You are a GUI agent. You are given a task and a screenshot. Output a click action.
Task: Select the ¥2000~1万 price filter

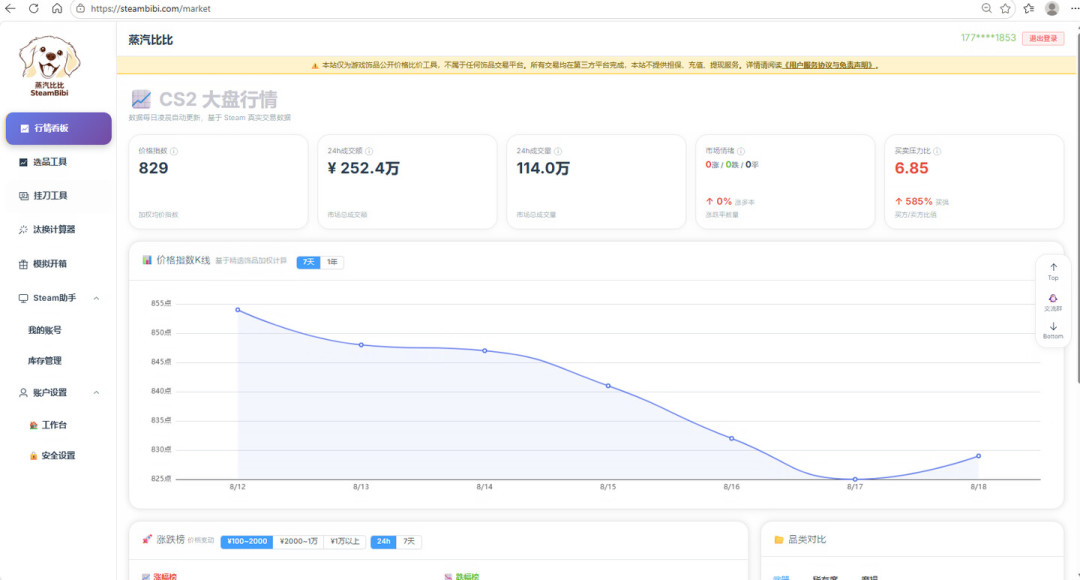298,541
